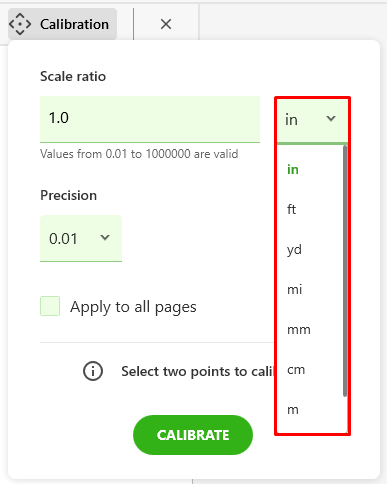Click the Calibration tool icon
Screen dimensions: 387x484
tap(20, 24)
